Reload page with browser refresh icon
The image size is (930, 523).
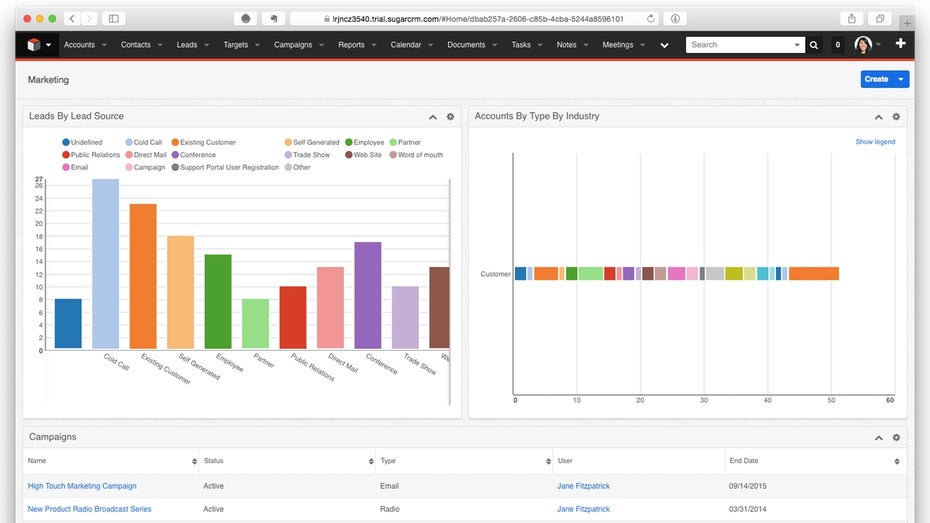pos(651,19)
